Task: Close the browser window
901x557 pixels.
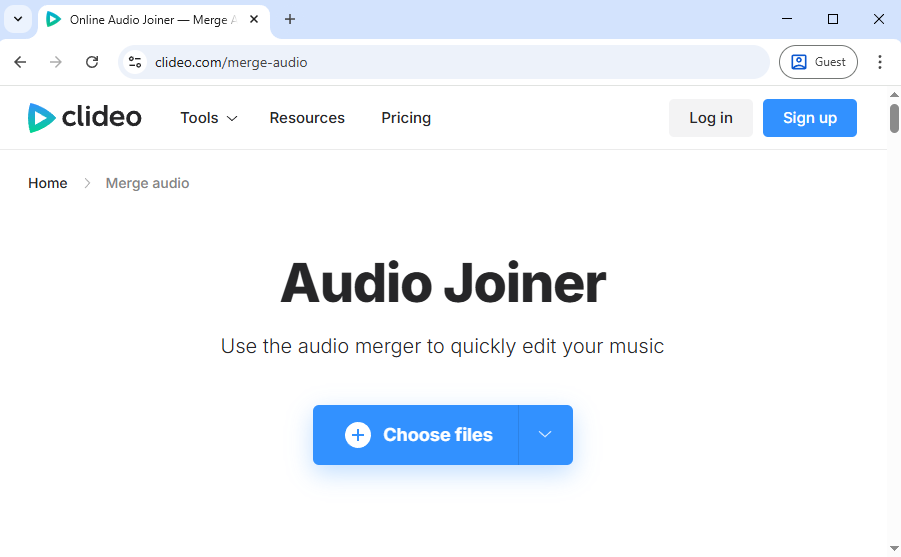Action: point(879,19)
